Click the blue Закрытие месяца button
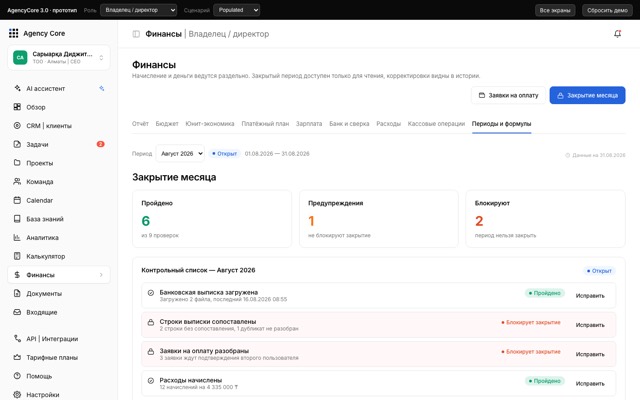The width and height of the screenshot is (640, 400). (587, 95)
